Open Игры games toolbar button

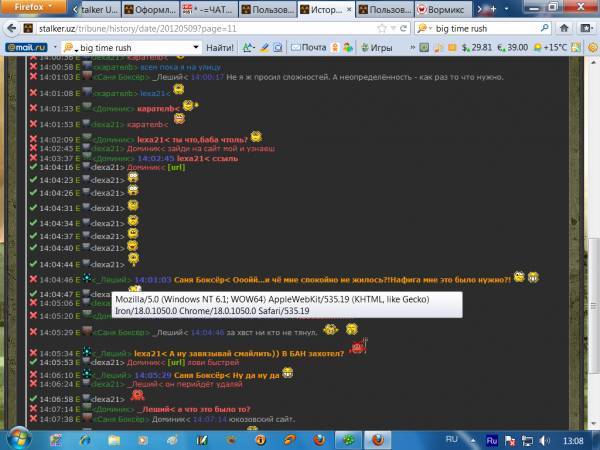click(x=377, y=47)
